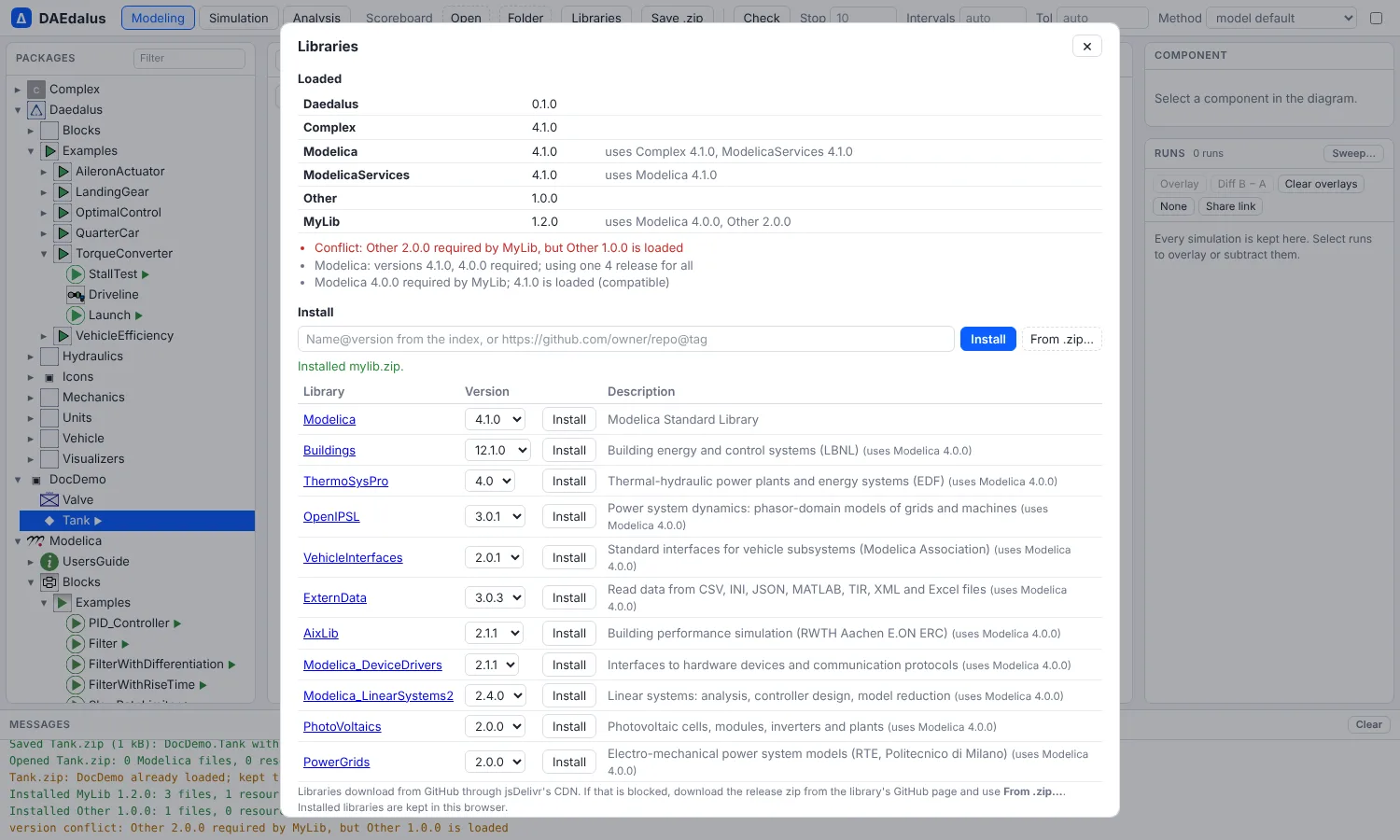Click the Libraries toolbar button
This screenshot has height=840, width=1400.
[x=596, y=18]
